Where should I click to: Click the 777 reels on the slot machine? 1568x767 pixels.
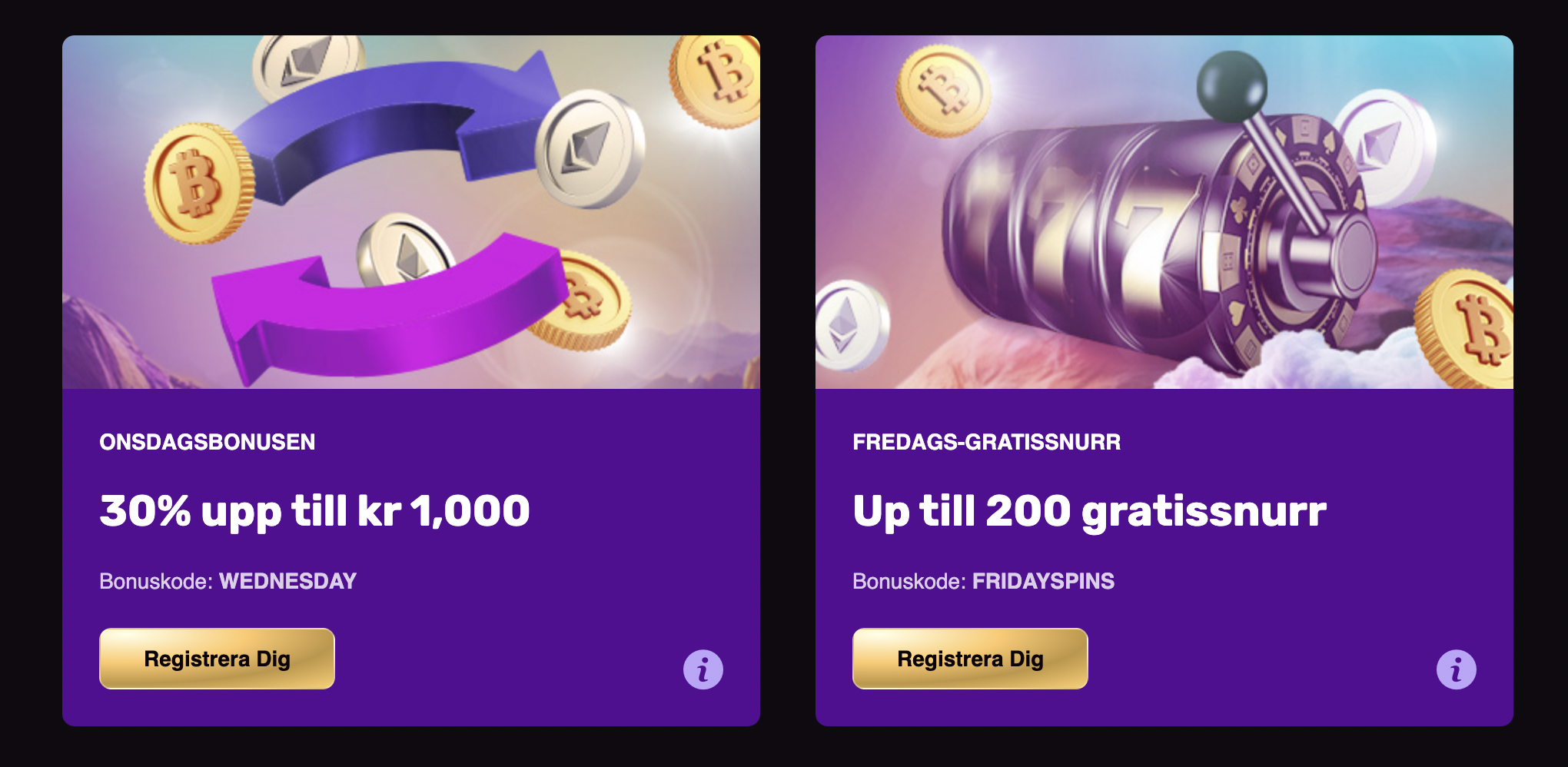pyautogui.click(x=1091, y=238)
